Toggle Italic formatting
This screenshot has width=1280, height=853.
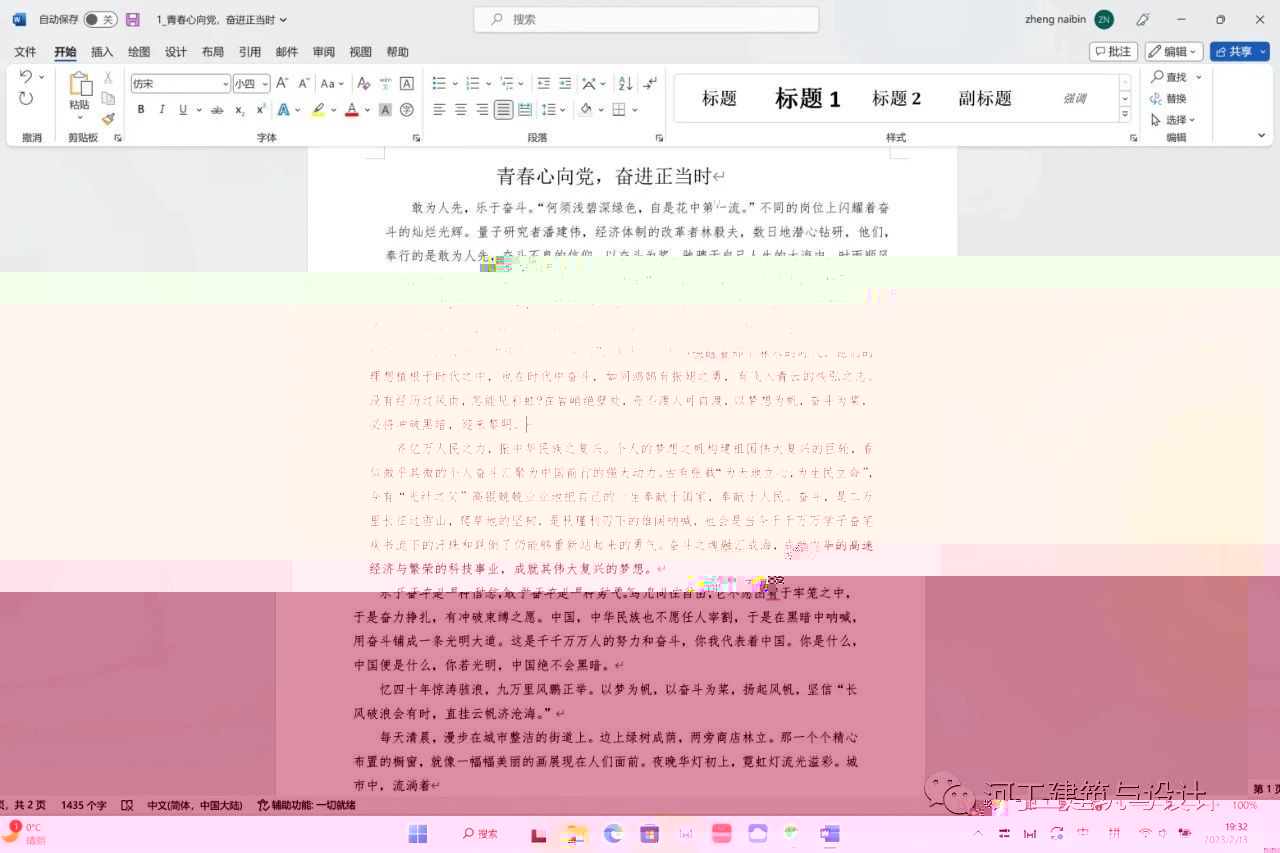pyautogui.click(x=161, y=110)
